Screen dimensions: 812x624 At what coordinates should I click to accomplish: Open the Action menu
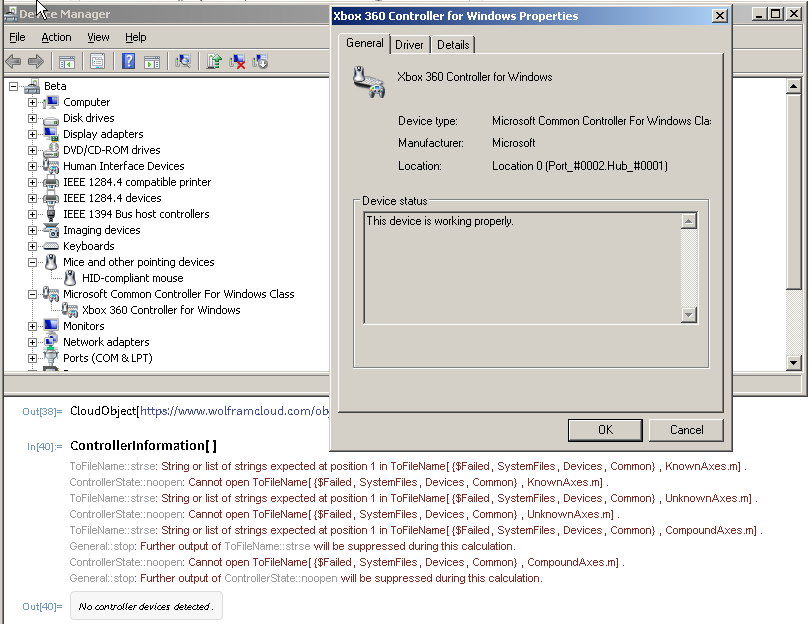click(x=56, y=37)
